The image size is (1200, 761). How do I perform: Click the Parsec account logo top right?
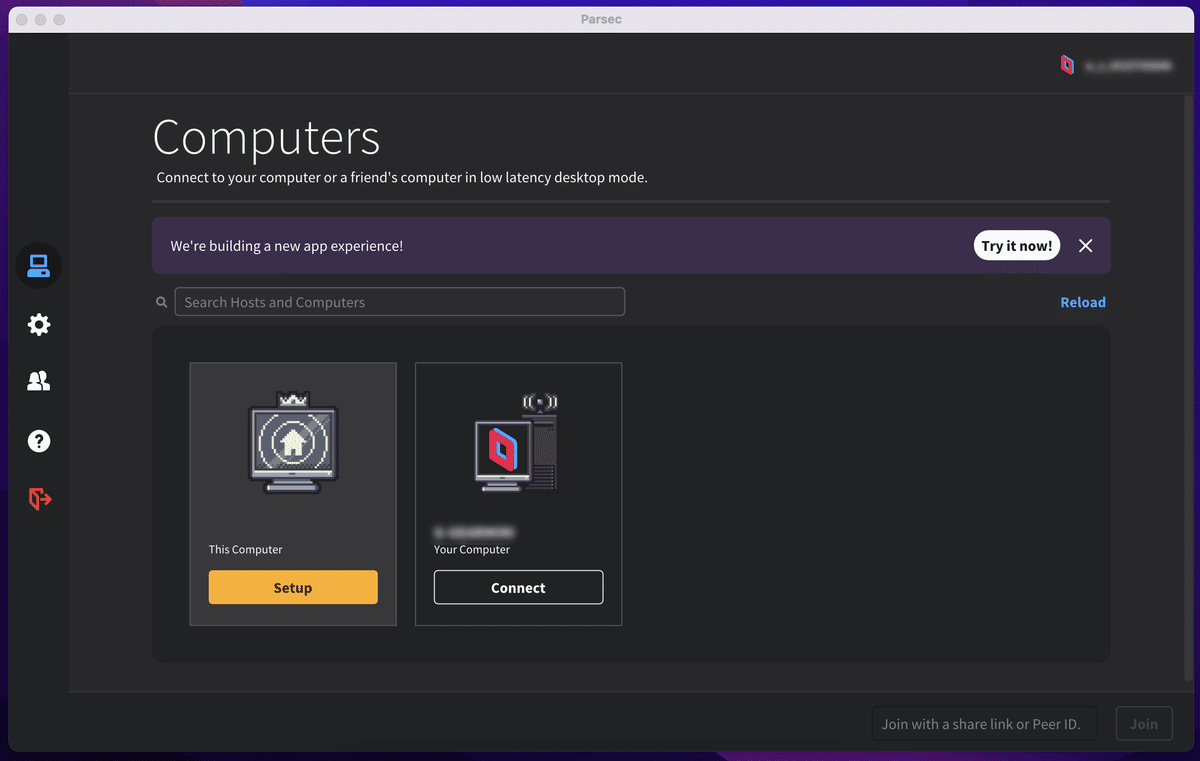1067,65
